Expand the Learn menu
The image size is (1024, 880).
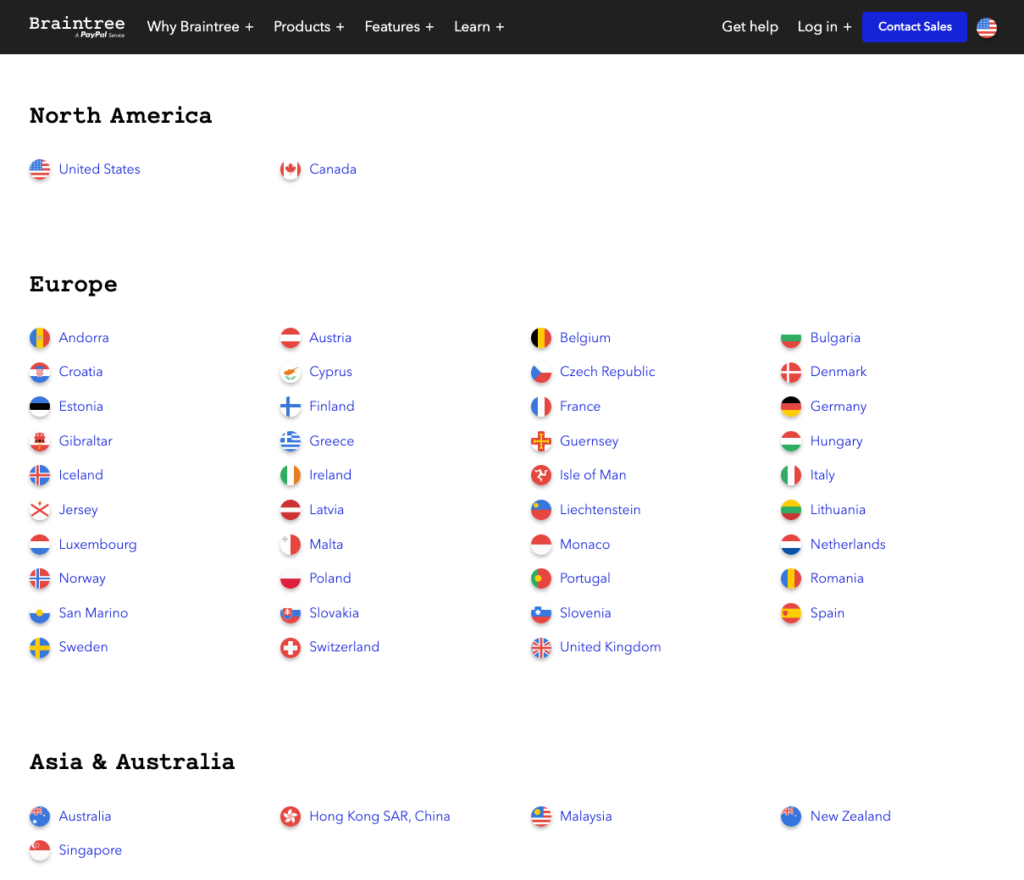pos(479,27)
